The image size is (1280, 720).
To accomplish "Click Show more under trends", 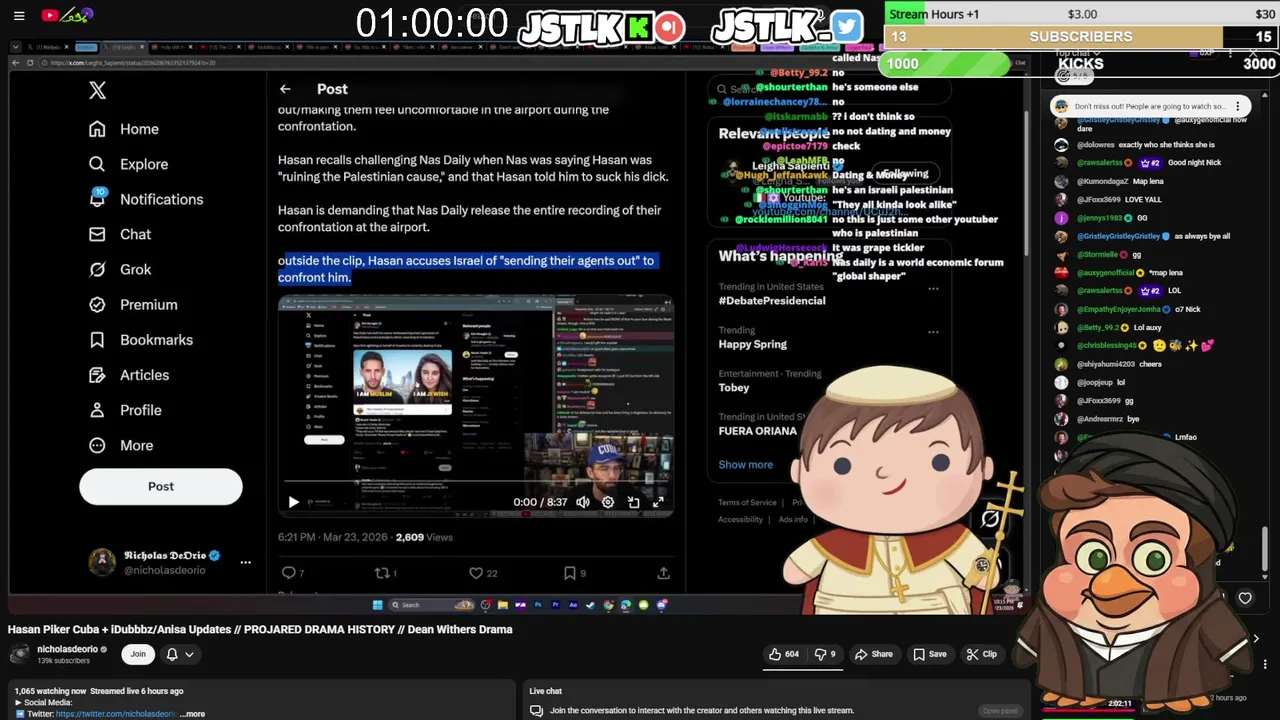I will point(745,464).
